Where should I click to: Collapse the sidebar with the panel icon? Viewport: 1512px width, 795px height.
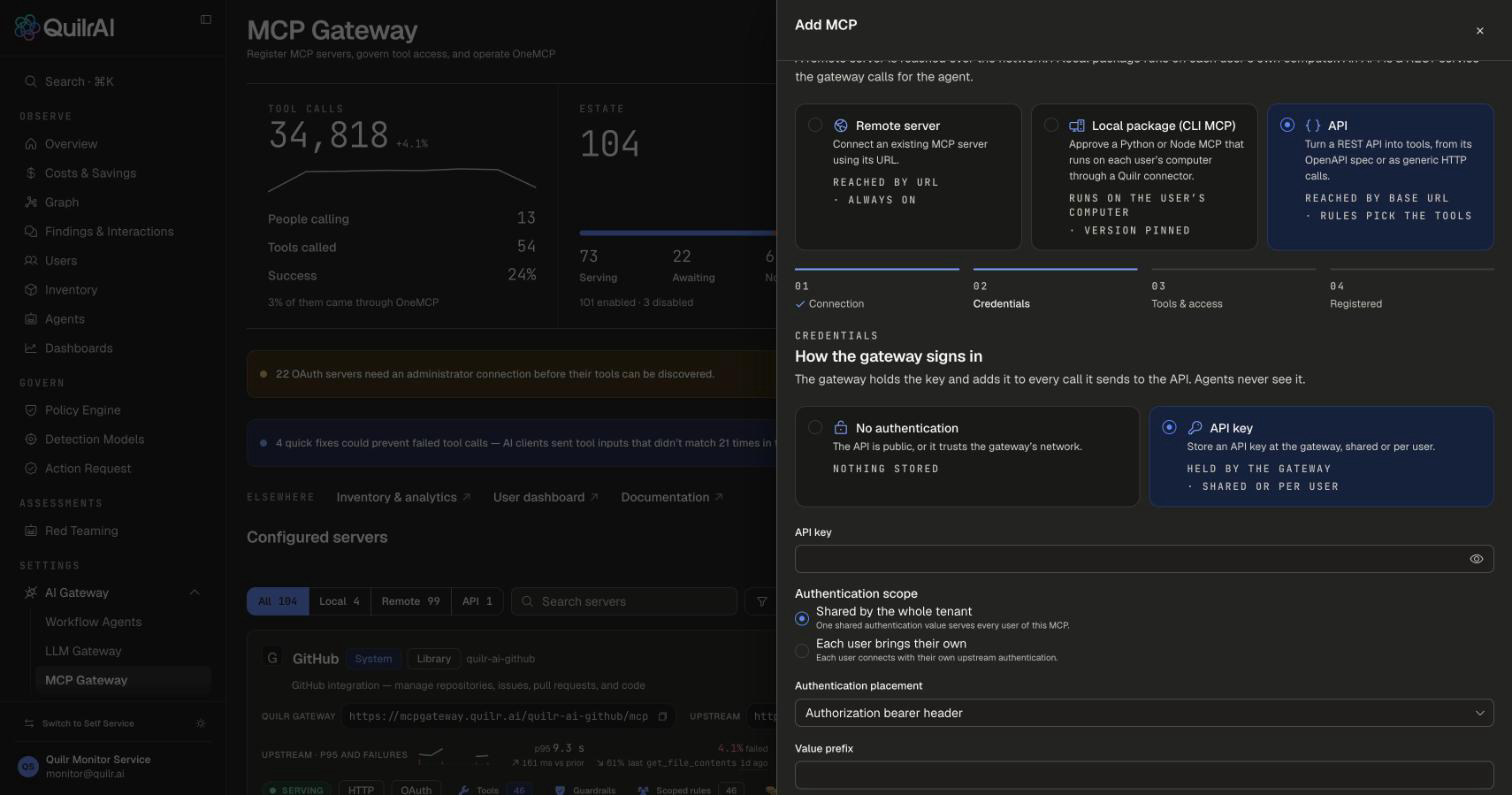(206, 19)
